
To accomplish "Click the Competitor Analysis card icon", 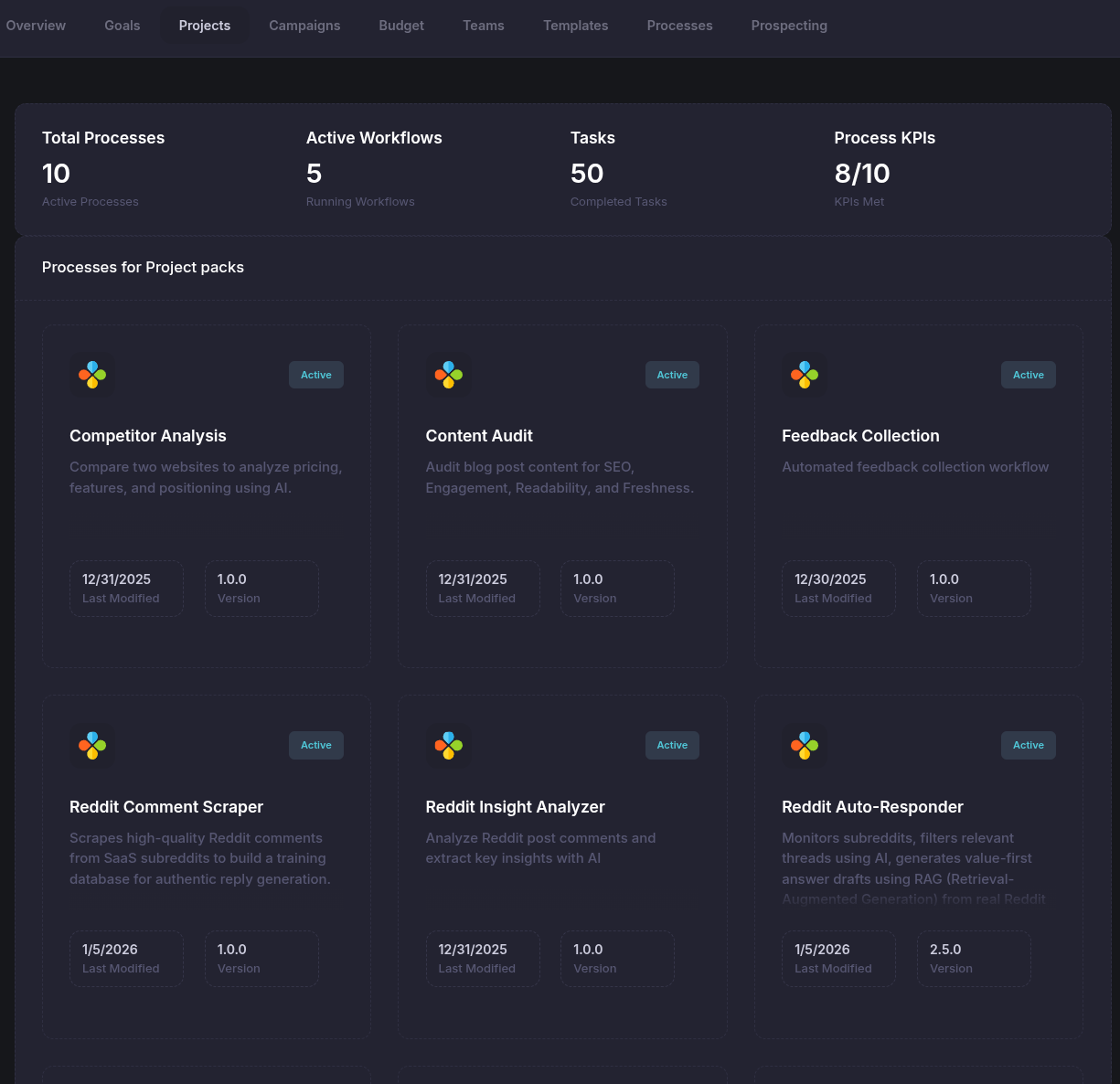I will (92, 375).
